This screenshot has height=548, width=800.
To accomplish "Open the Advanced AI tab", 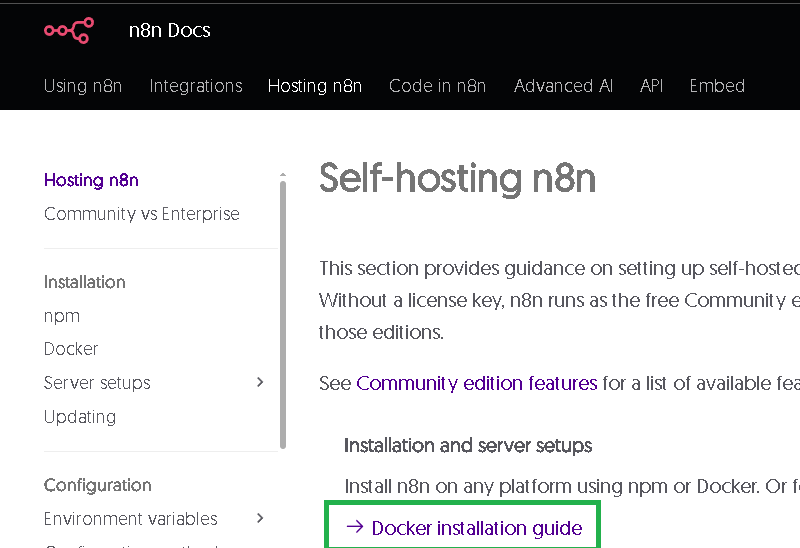I will coord(563,86).
